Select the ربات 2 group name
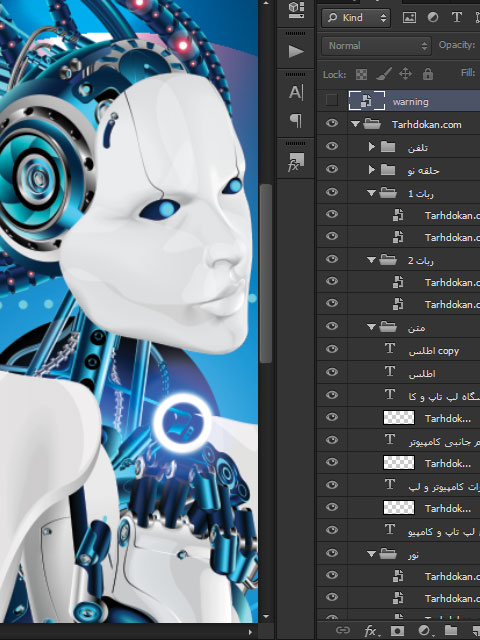 click(421, 260)
